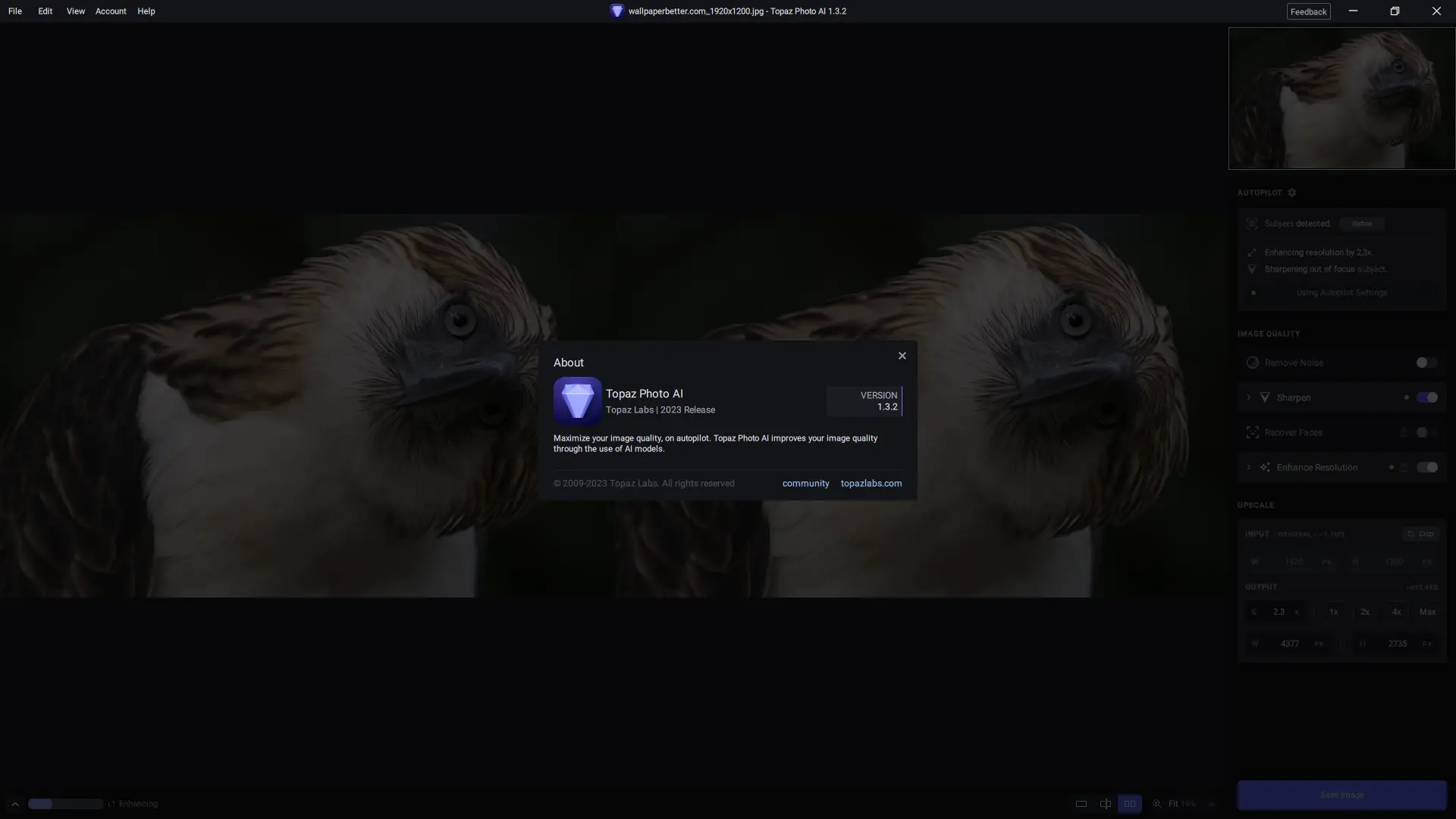Image resolution: width=1456 pixels, height=819 pixels.
Task: Expand processing panel with bottom-left chevron
Action: click(x=14, y=804)
